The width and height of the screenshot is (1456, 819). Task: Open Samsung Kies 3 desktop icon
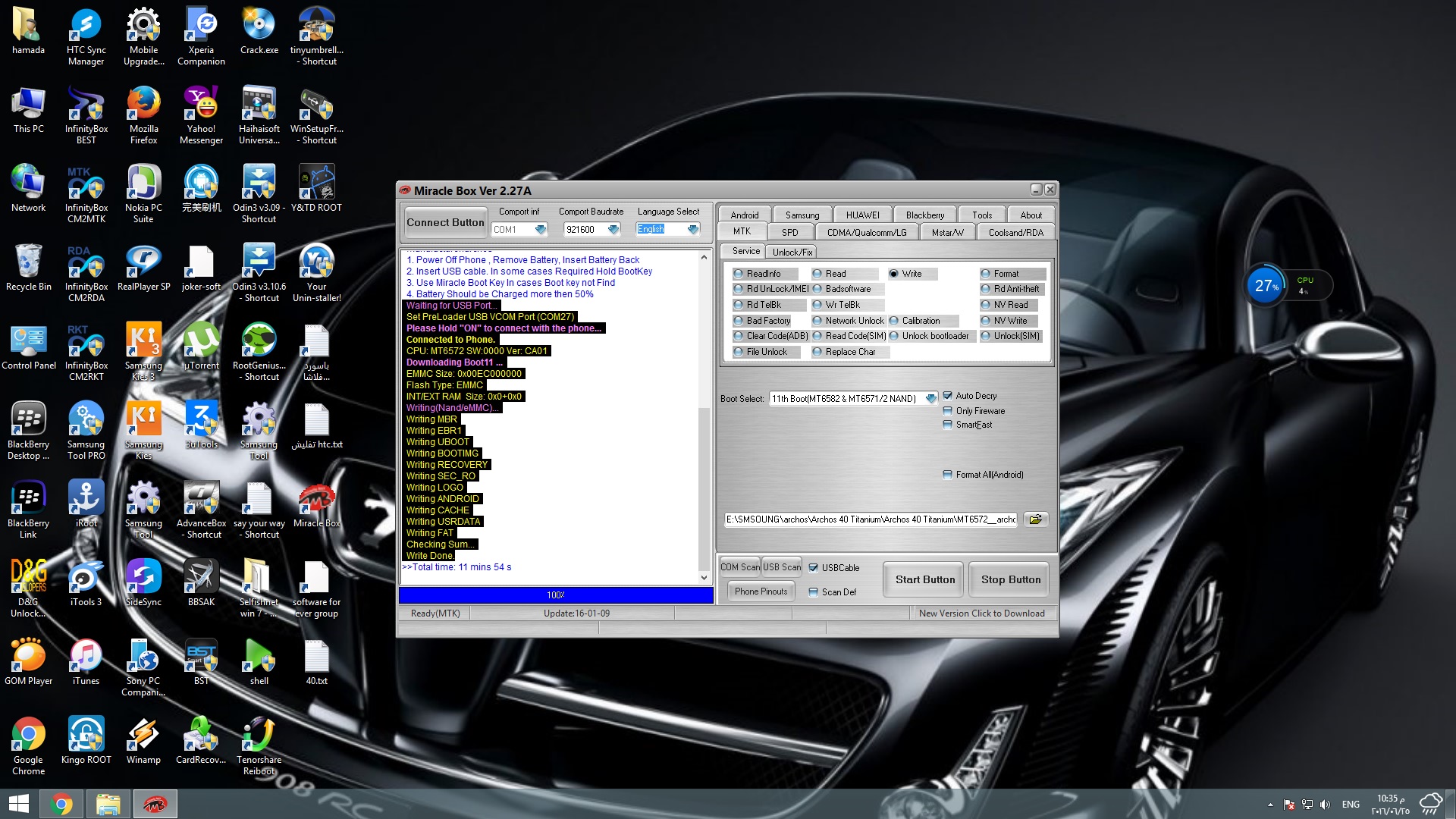(x=143, y=353)
